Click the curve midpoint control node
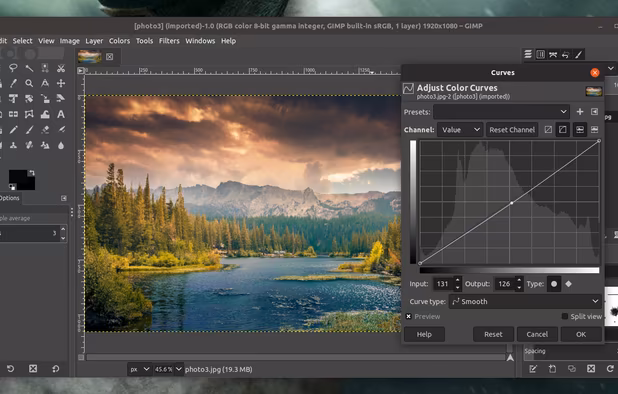The width and height of the screenshot is (618, 394). (x=512, y=203)
